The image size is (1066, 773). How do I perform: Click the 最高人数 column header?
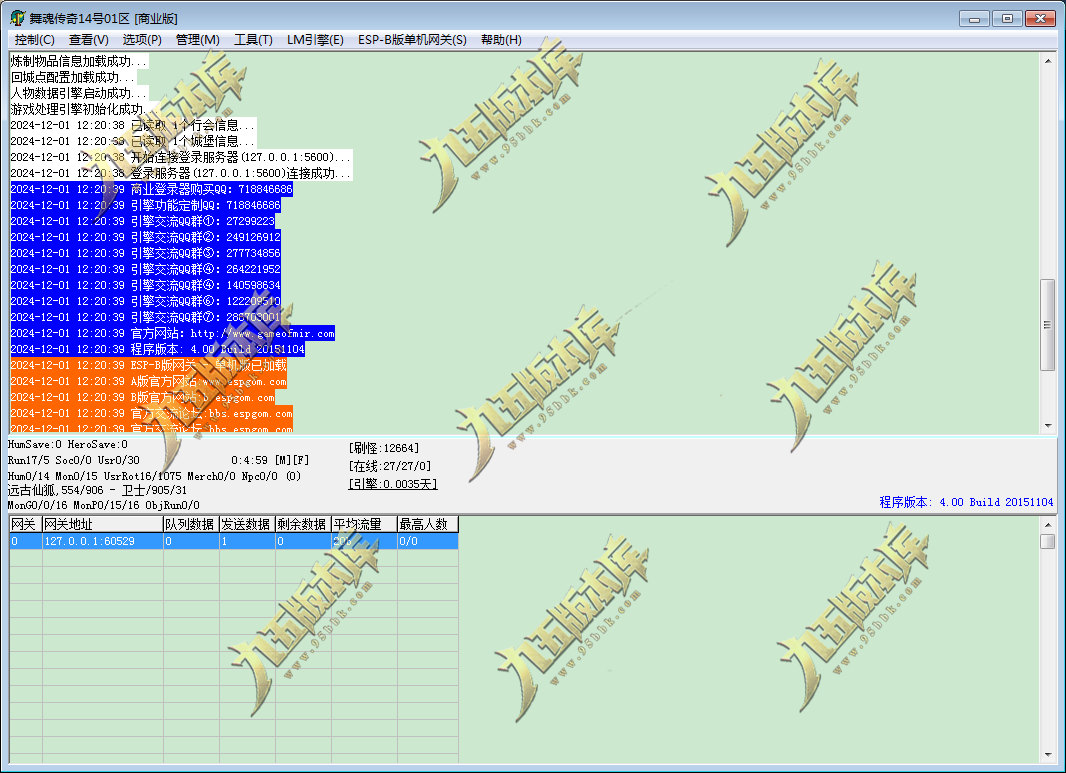pyautogui.click(x=428, y=524)
